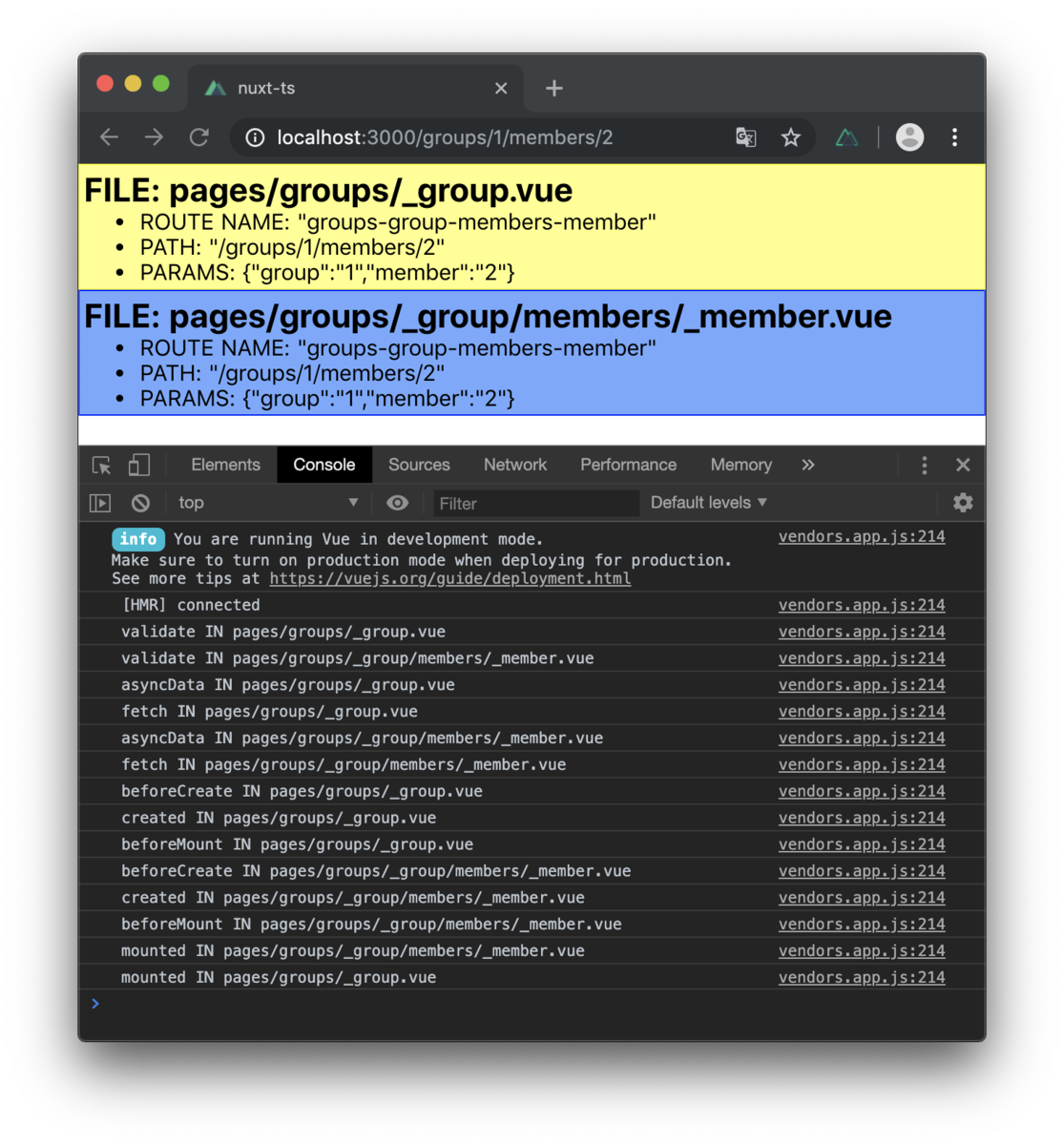Close the nuxt-ts tab
1064x1145 pixels.
[x=501, y=88]
